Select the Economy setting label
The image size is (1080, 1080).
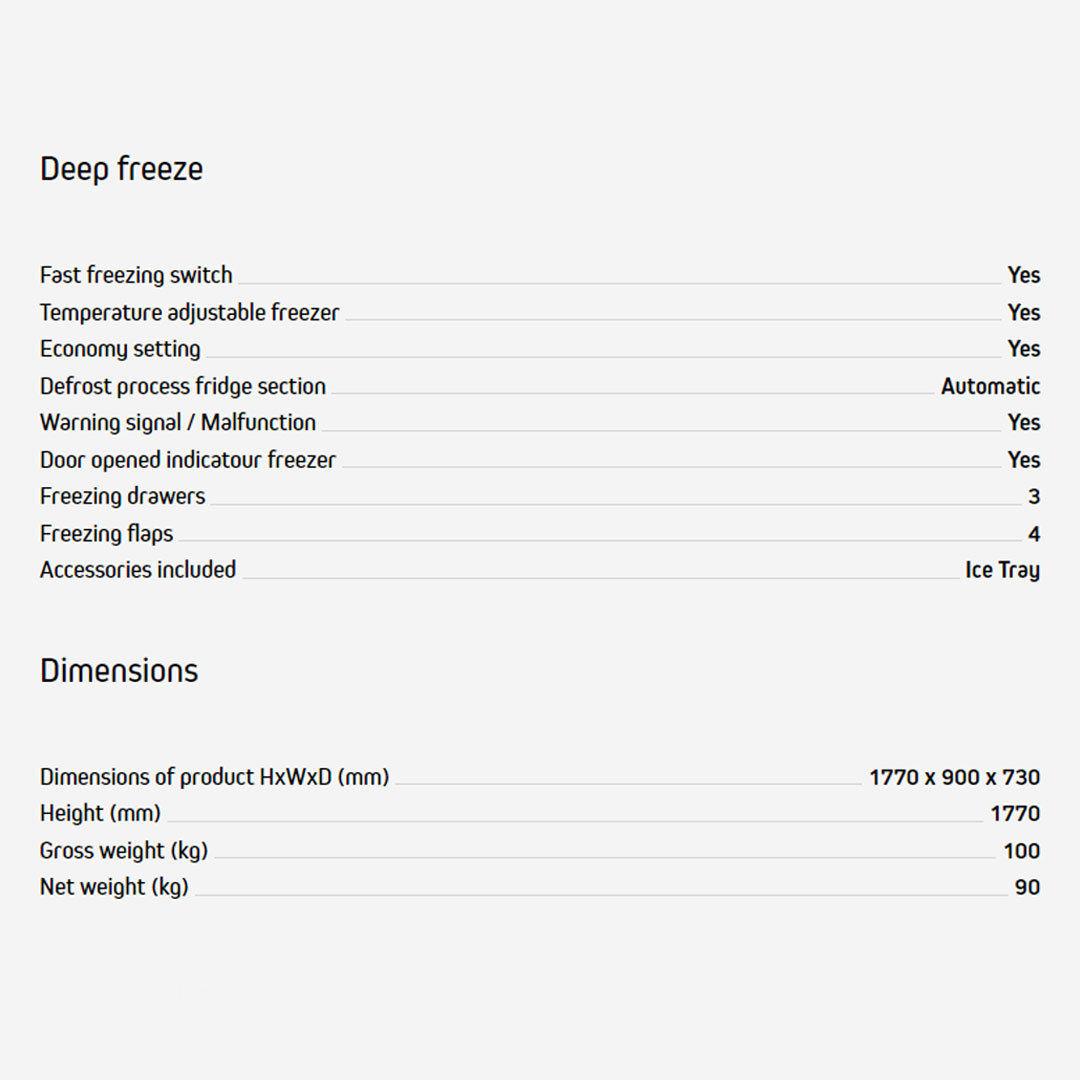[x=120, y=349]
